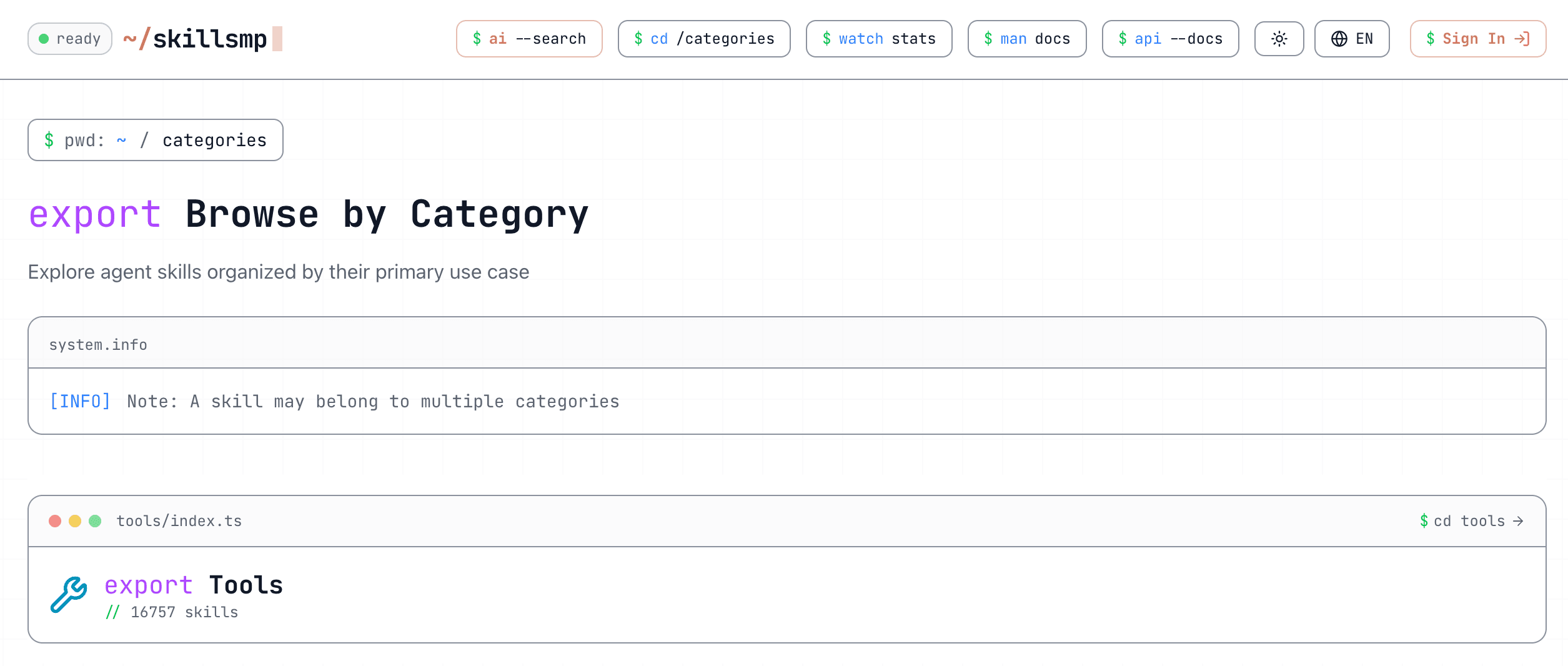Click the wrench Tools icon

click(x=69, y=594)
